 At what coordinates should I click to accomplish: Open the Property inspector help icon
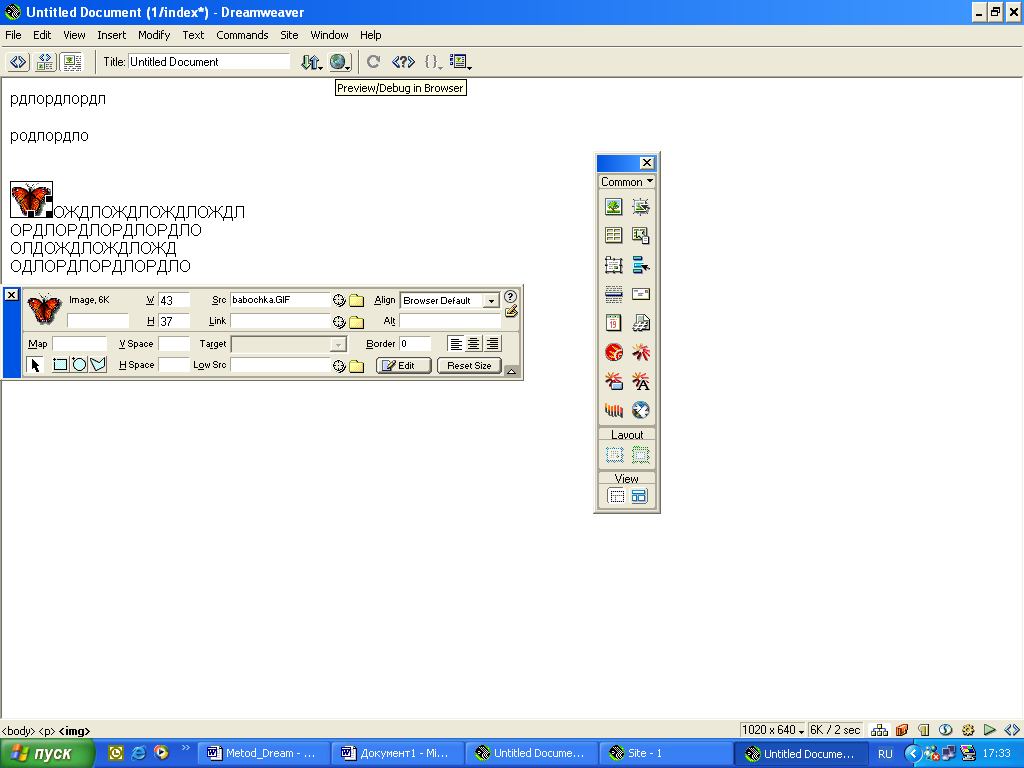click(511, 296)
